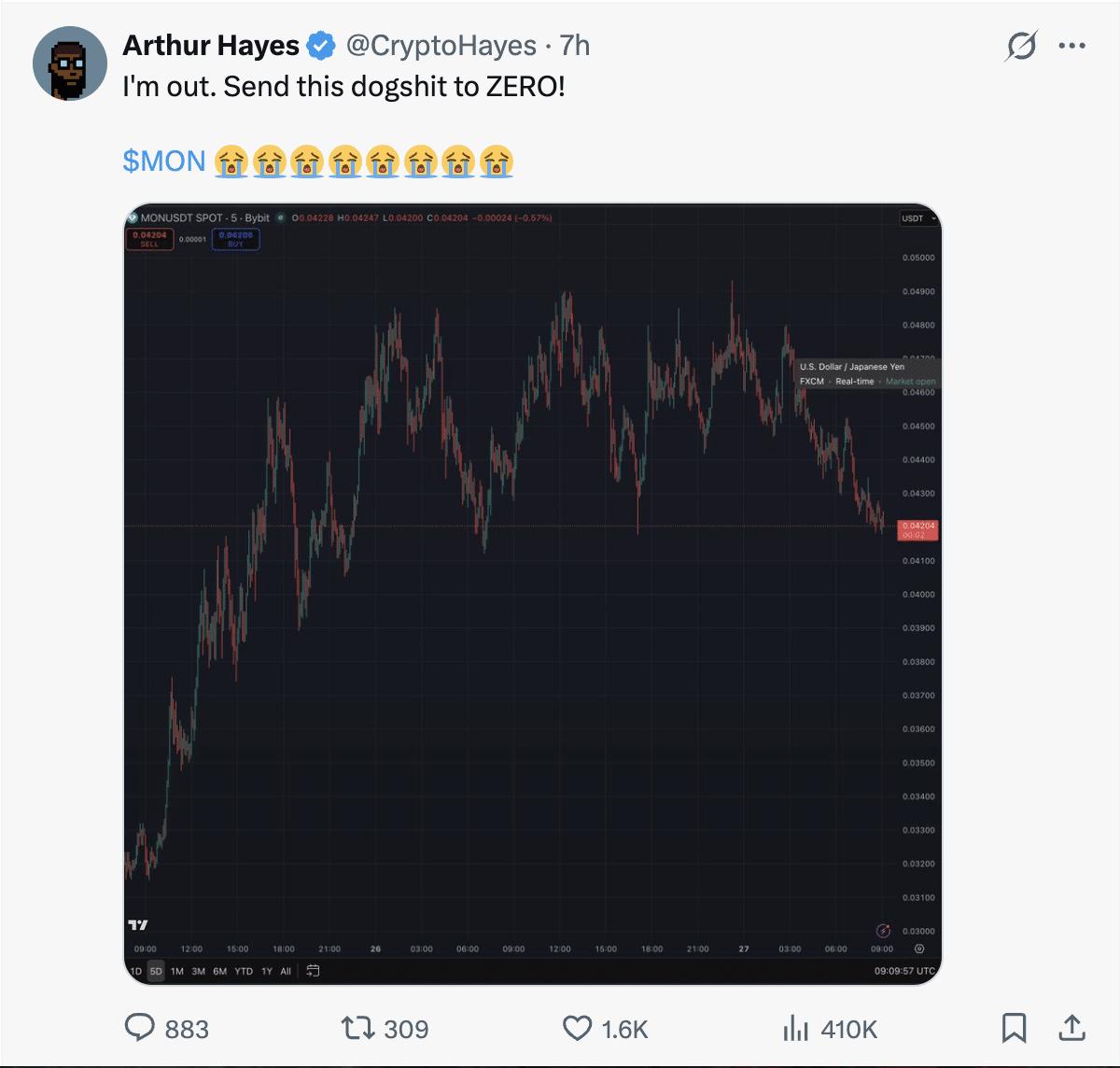Switch chart range to YTD
Image resolution: width=1120 pixels, height=1068 pixels.
pyautogui.click(x=244, y=971)
